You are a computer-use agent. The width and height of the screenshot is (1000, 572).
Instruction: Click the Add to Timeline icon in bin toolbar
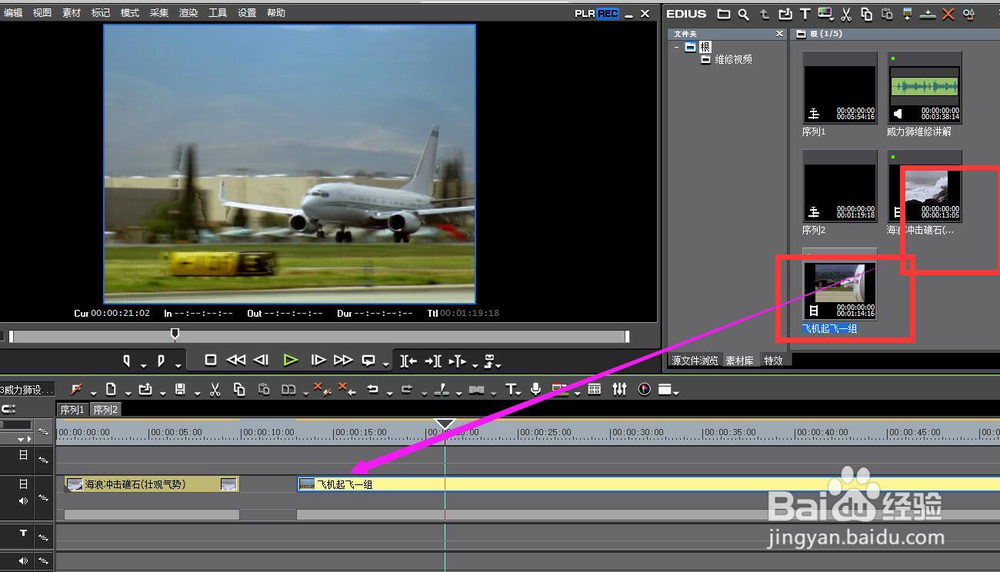(x=928, y=14)
